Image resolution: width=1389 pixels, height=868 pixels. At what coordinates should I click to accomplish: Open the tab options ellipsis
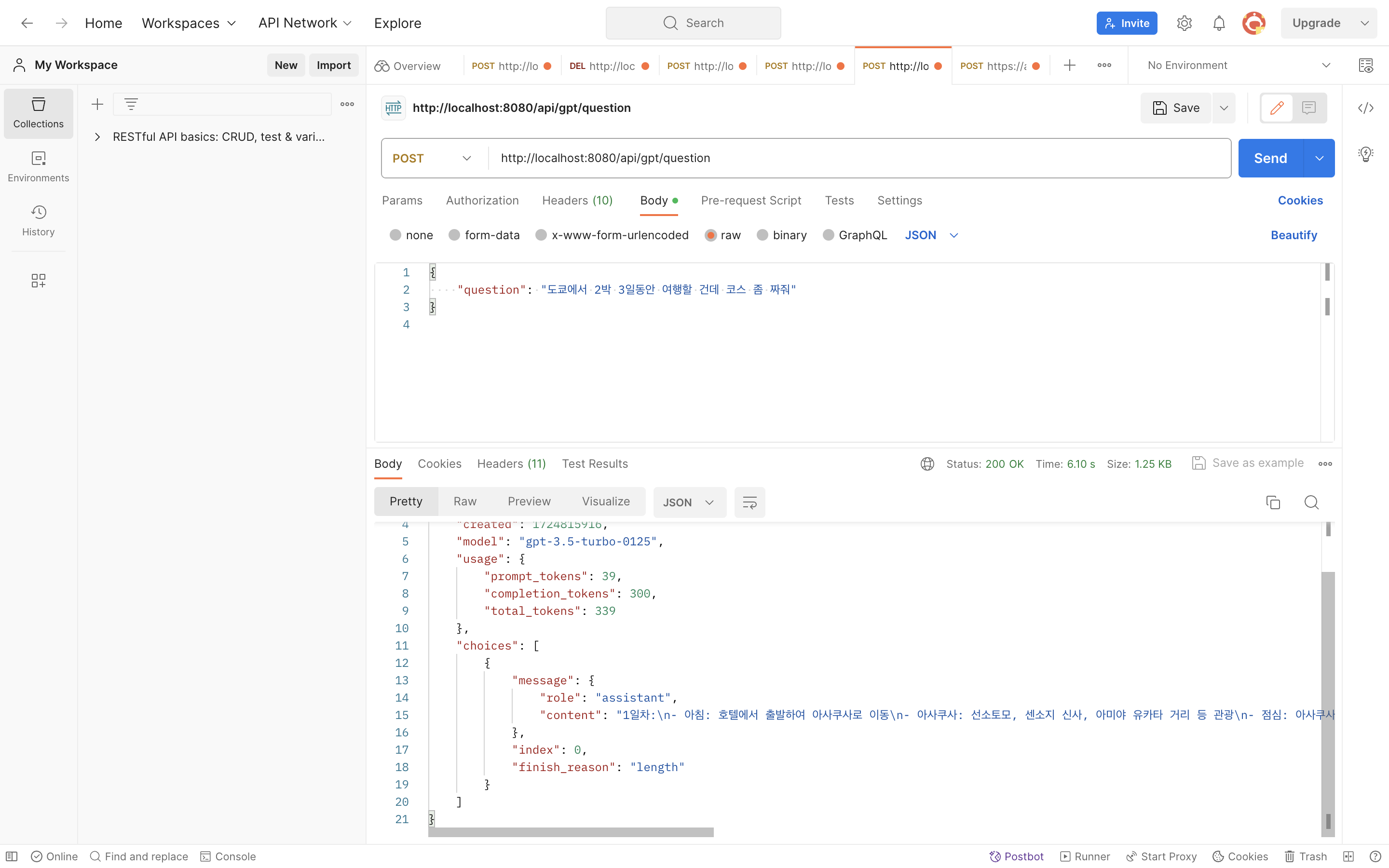pyautogui.click(x=1104, y=66)
